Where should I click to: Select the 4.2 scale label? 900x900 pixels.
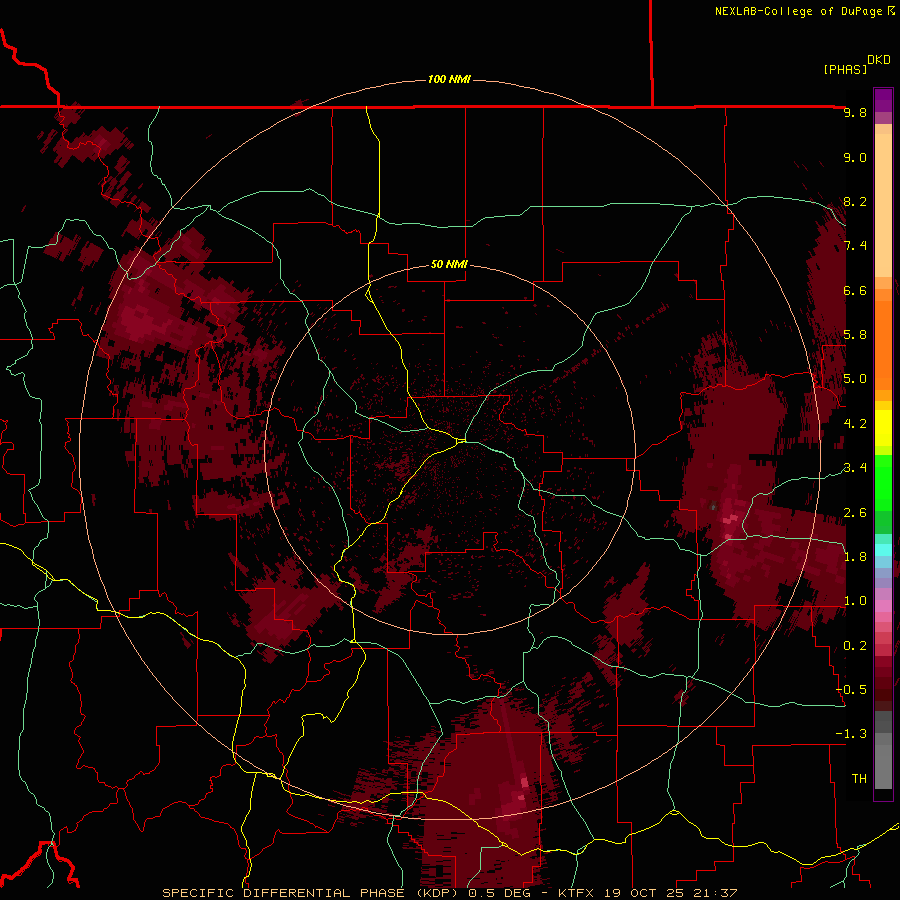855,424
